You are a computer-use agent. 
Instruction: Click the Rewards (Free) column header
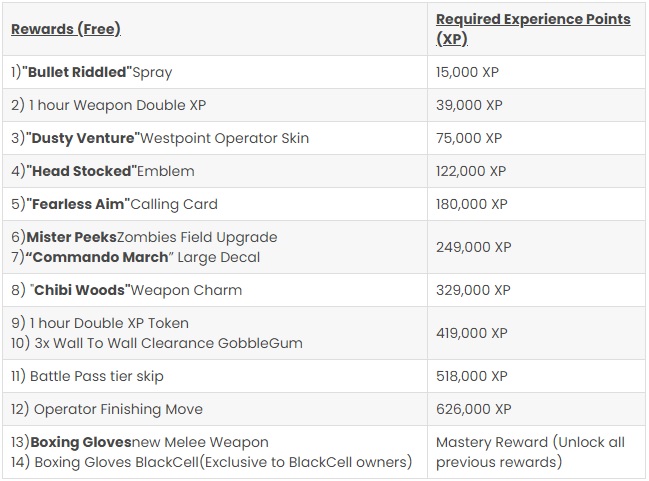[x=66, y=29]
